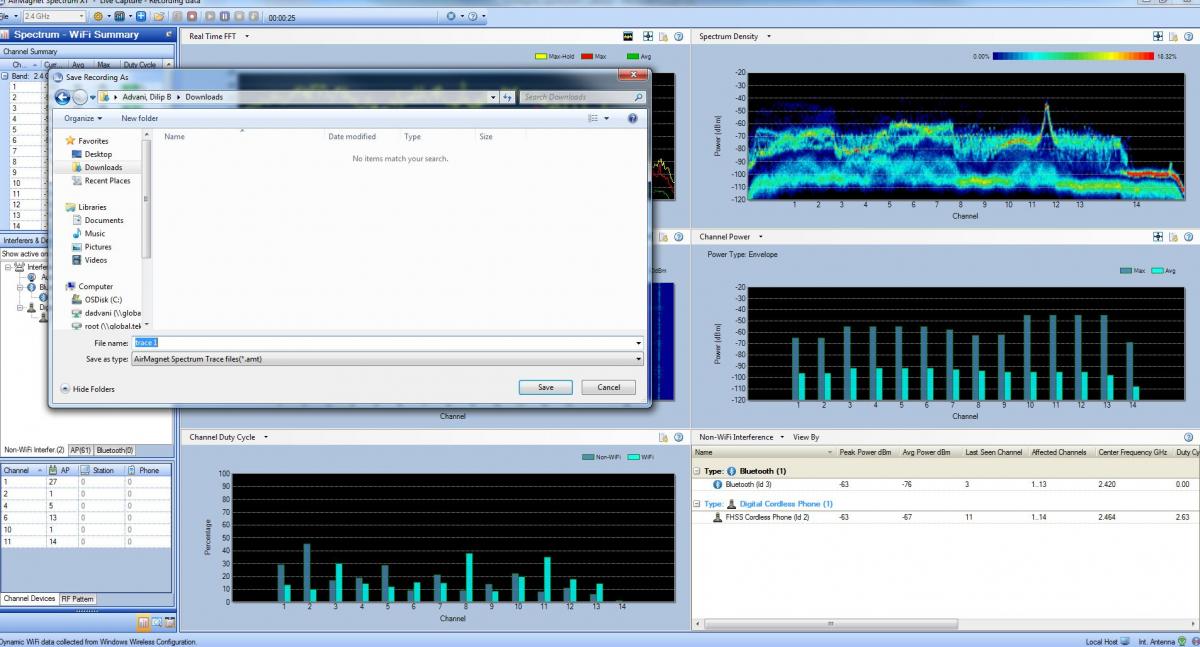Collapse the Digital Cordless Phone group

697,504
